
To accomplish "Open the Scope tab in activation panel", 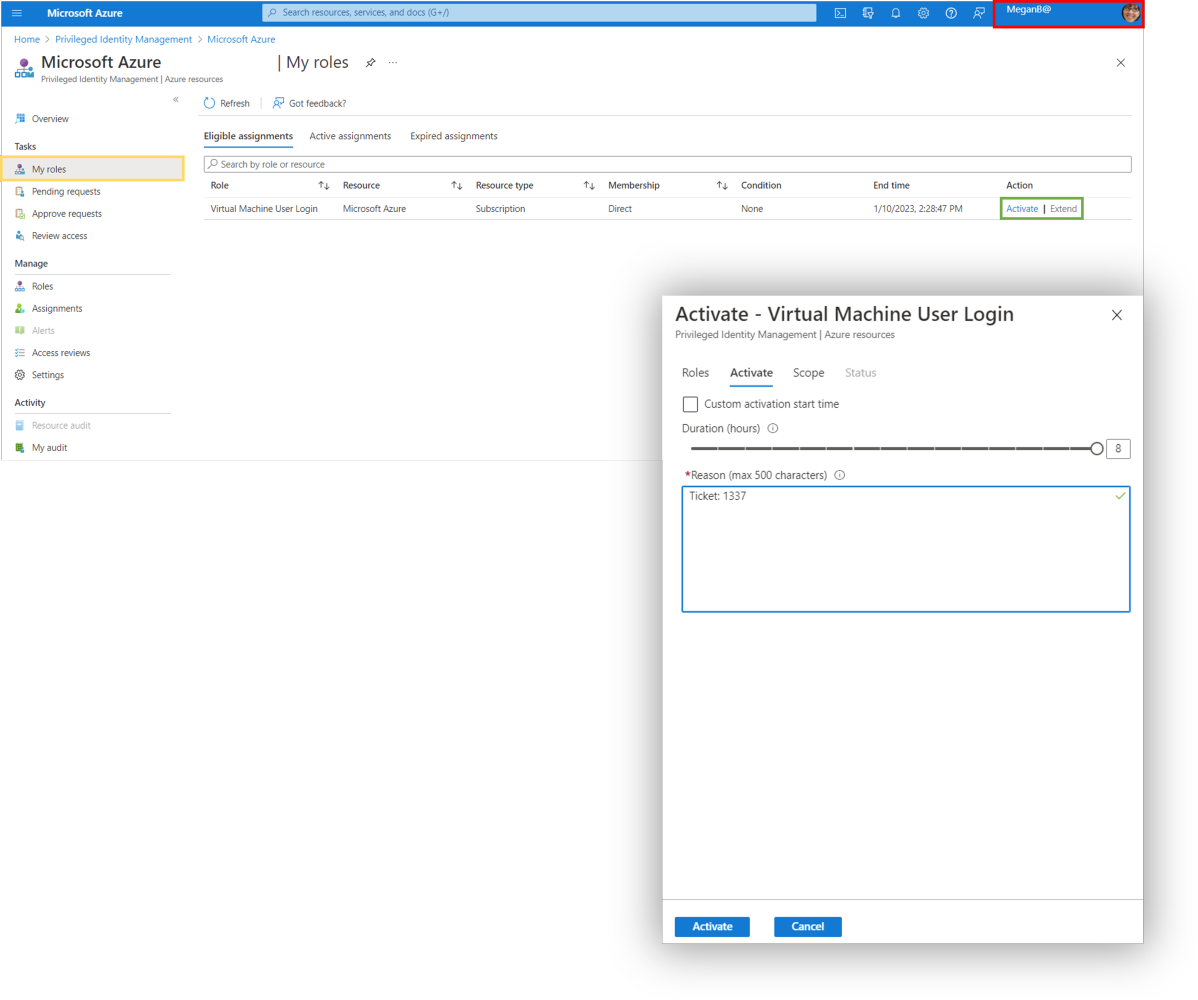I will click(x=808, y=373).
